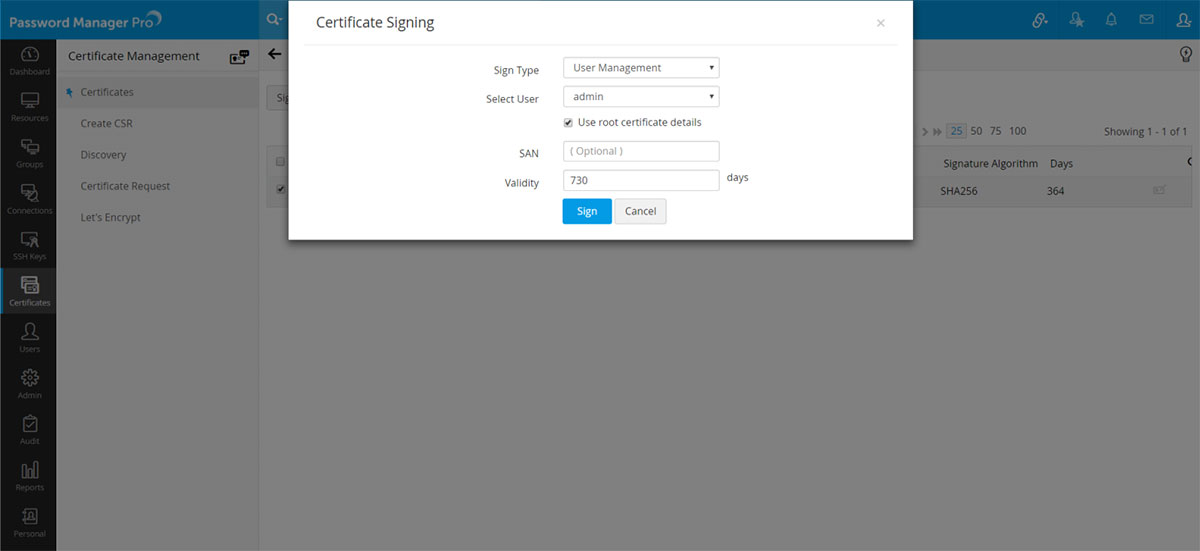Show 25 rows per page

pyautogui.click(x=957, y=131)
